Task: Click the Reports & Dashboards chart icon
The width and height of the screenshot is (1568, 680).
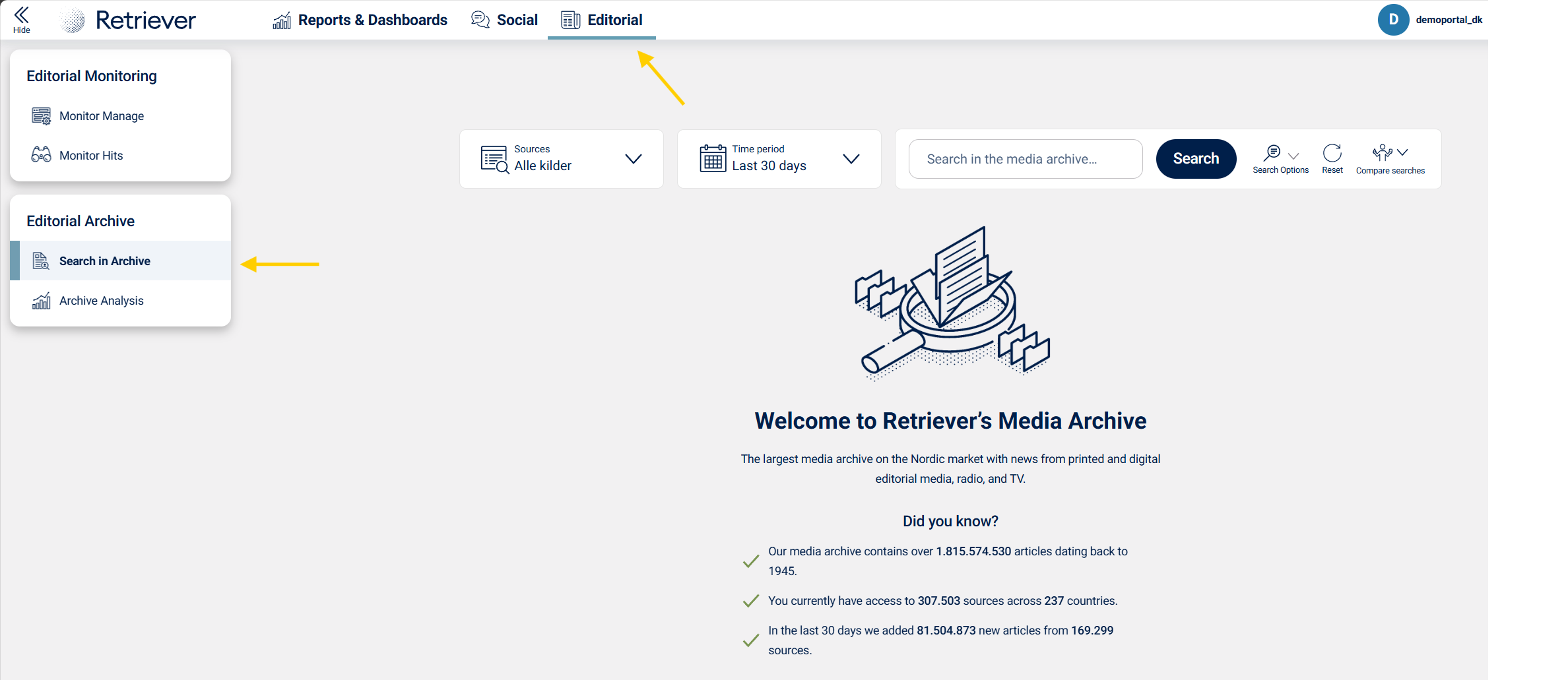Action: 282,21
